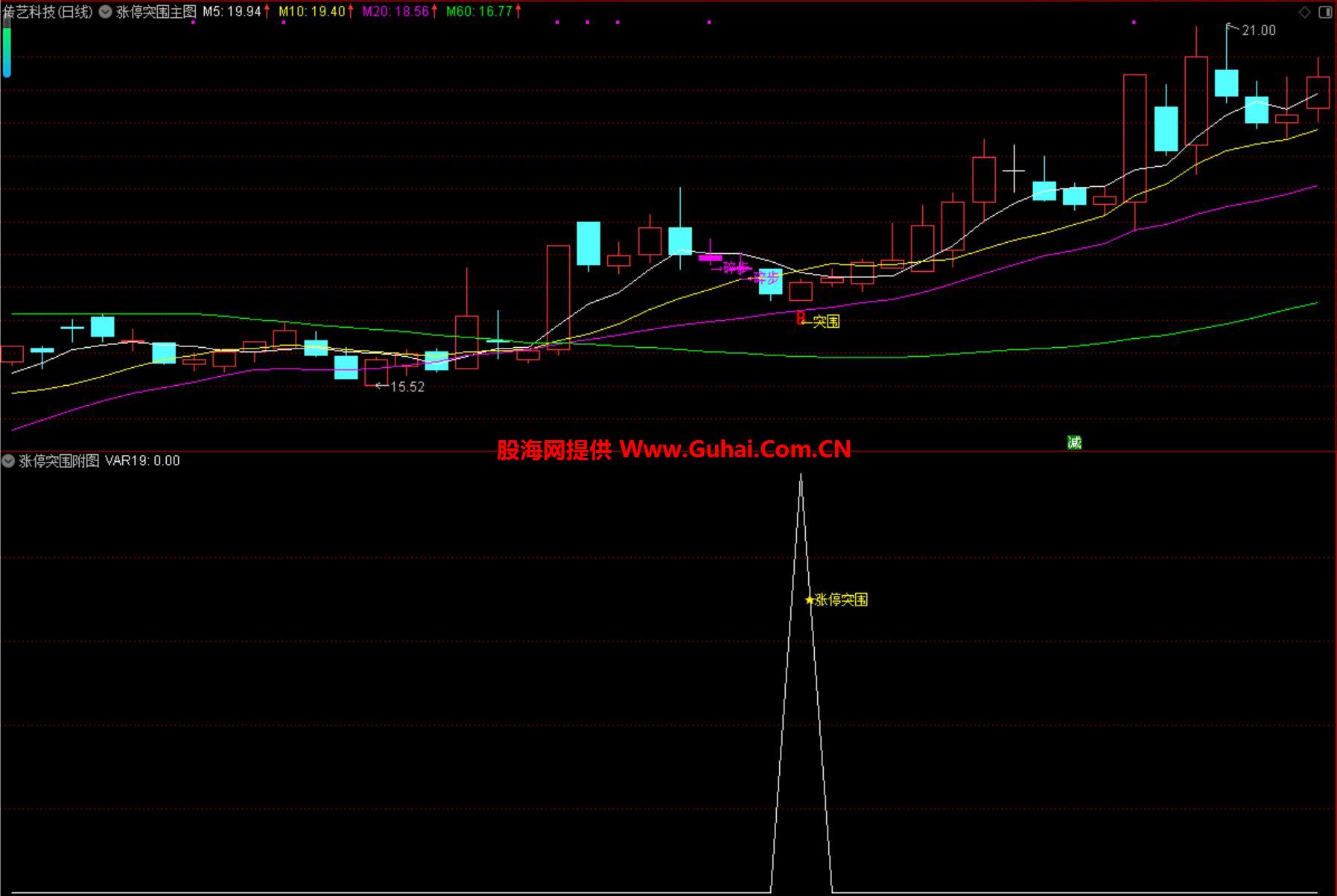Click the green 减 marker icon

click(x=1074, y=442)
